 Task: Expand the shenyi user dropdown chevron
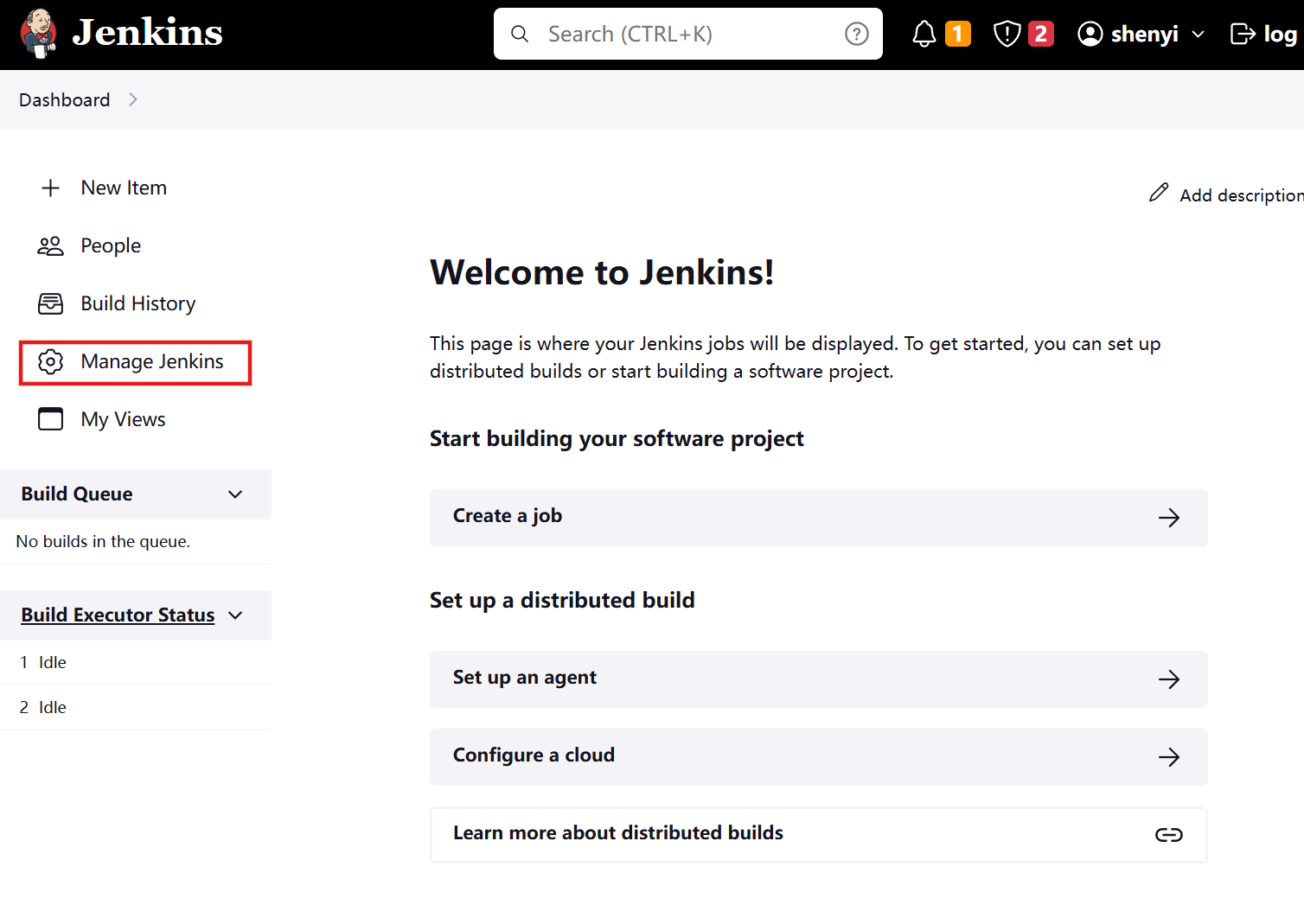point(1199,35)
